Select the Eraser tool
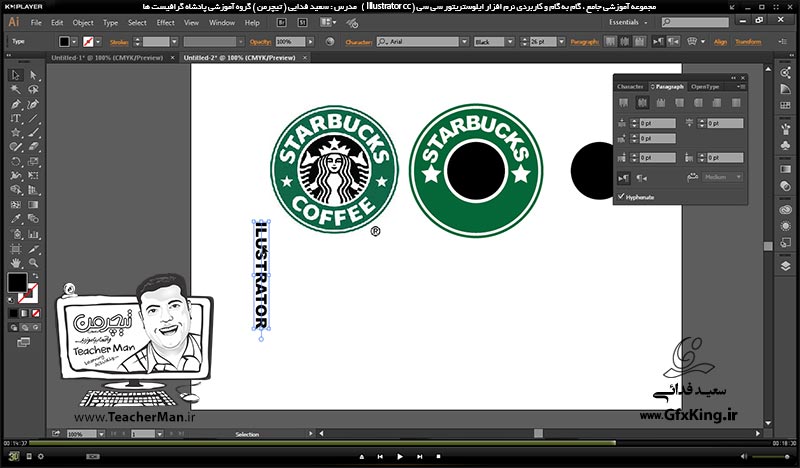This screenshot has width=800, height=468. [33, 147]
